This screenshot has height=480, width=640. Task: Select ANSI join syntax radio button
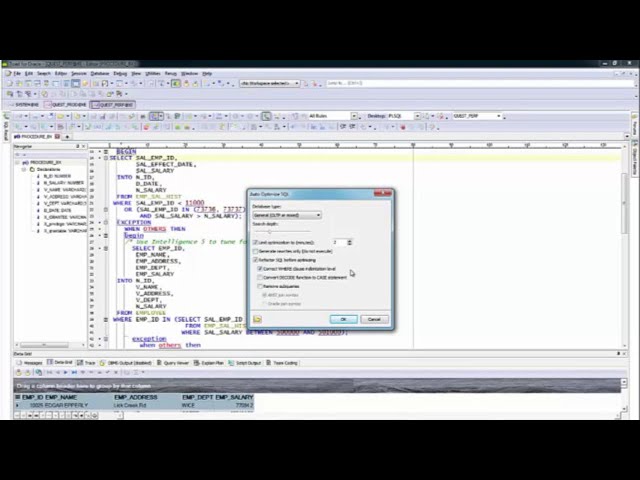264,295
